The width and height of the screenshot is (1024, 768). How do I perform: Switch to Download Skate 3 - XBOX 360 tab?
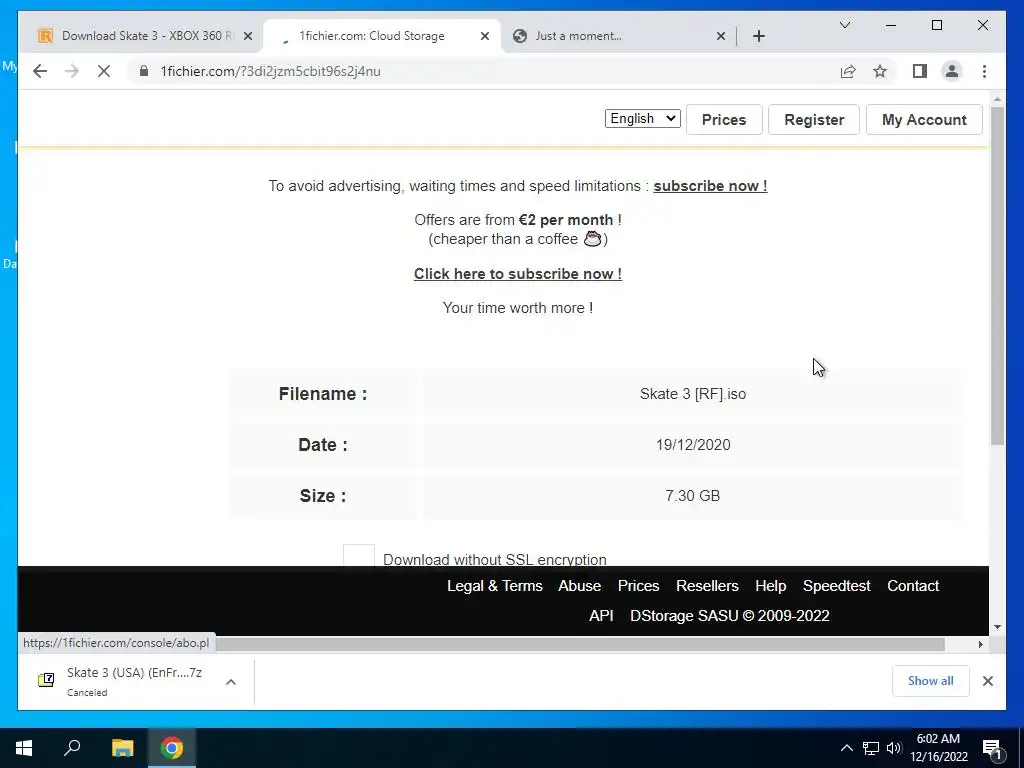tap(145, 36)
